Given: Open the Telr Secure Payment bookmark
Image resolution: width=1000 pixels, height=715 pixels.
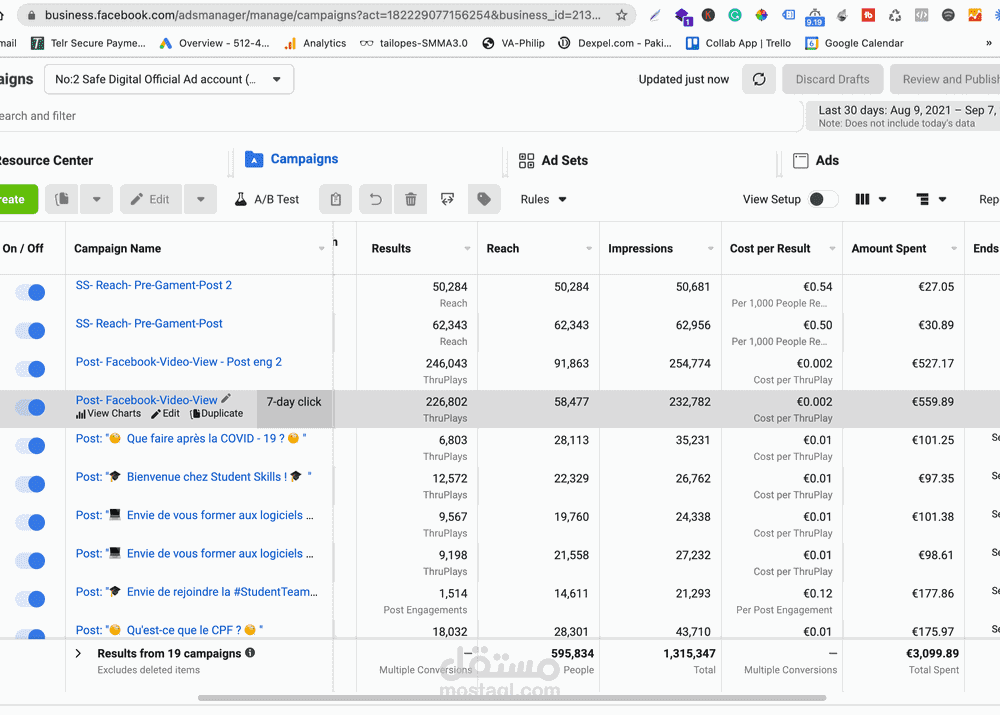Looking at the screenshot, I should click(89, 43).
